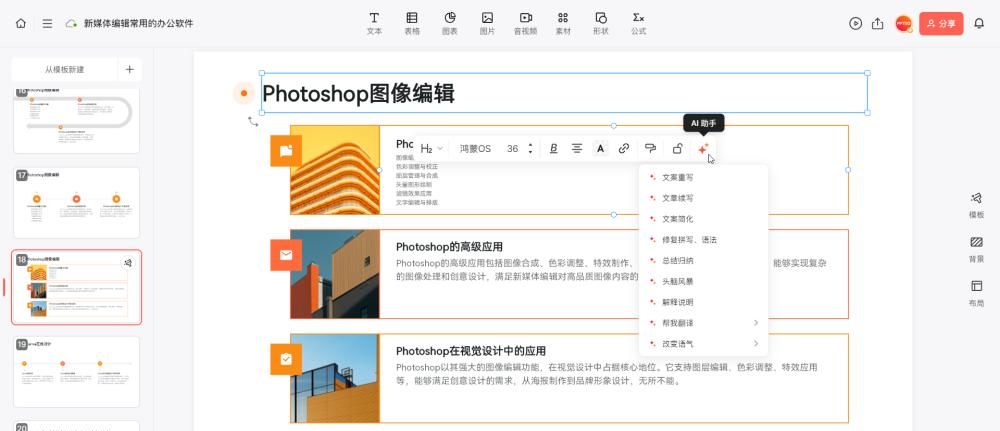Expand the 帮我翻译 submenu
Image resolution: width=1000 pixels, height=431 pixels.
click(703, 323)
